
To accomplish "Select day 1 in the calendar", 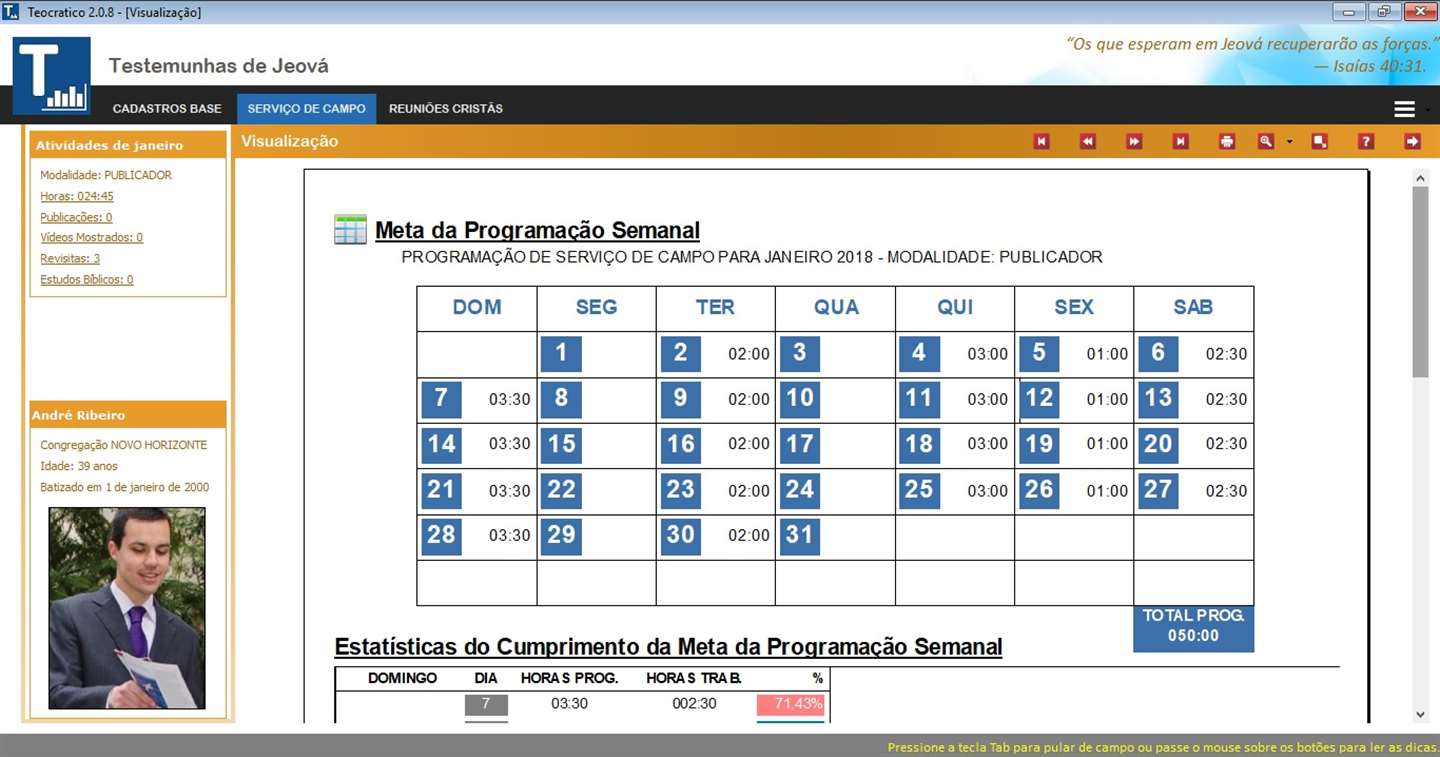I will [x=561, y=354].
